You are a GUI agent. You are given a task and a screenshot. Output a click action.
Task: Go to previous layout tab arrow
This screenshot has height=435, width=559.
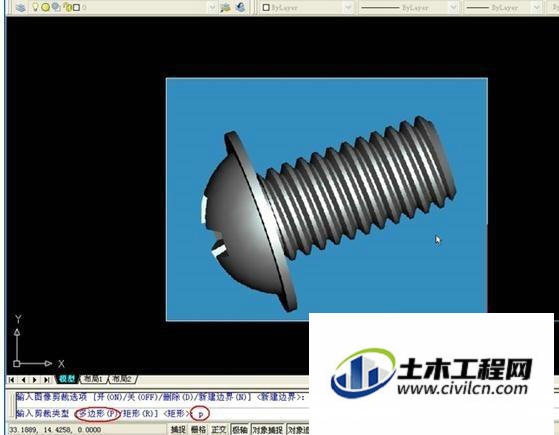23,380
